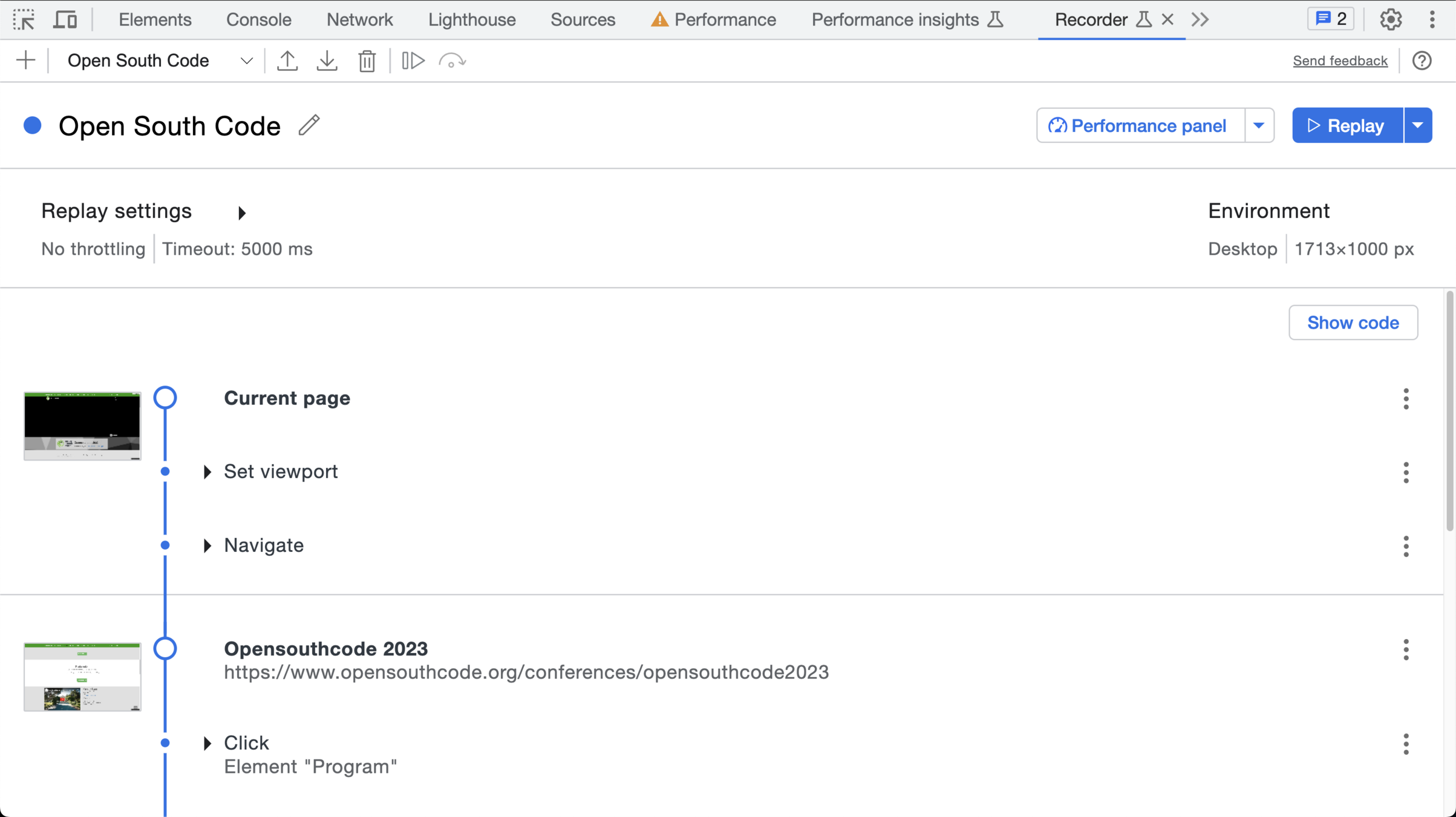1456x817 pixels.
Task: Click the step-by-step replay icon
Action: [x=413, y=61]
